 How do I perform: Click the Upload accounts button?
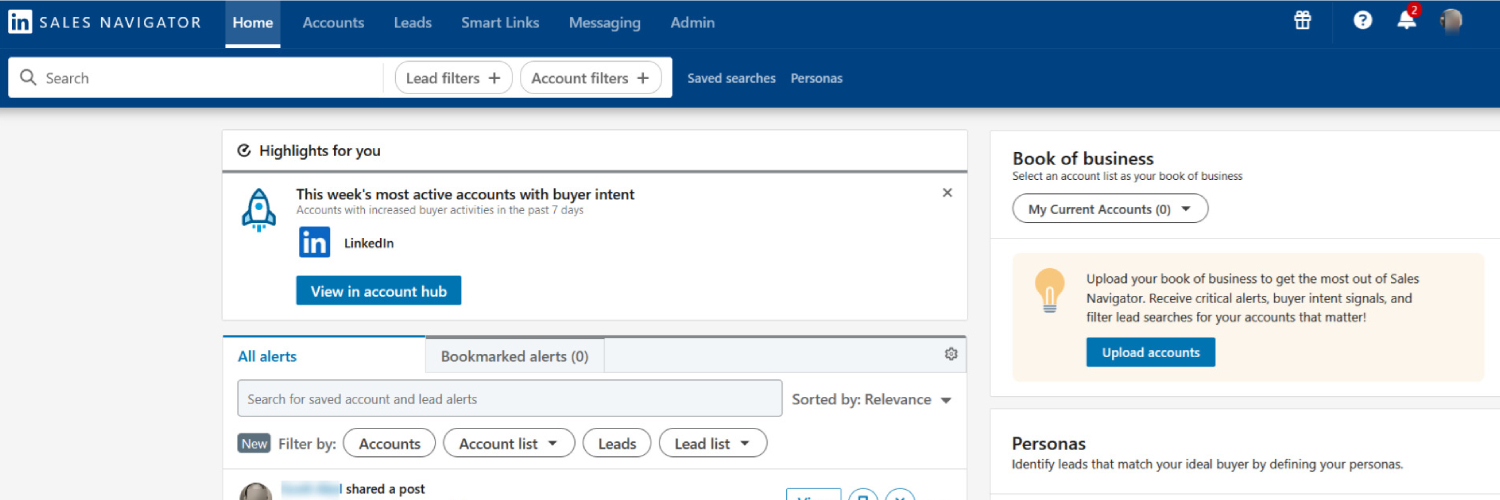1150,353
